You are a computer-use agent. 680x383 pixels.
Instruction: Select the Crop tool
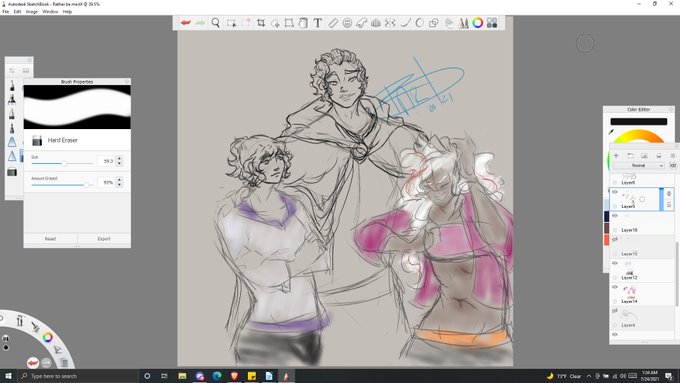coord(261,23)
